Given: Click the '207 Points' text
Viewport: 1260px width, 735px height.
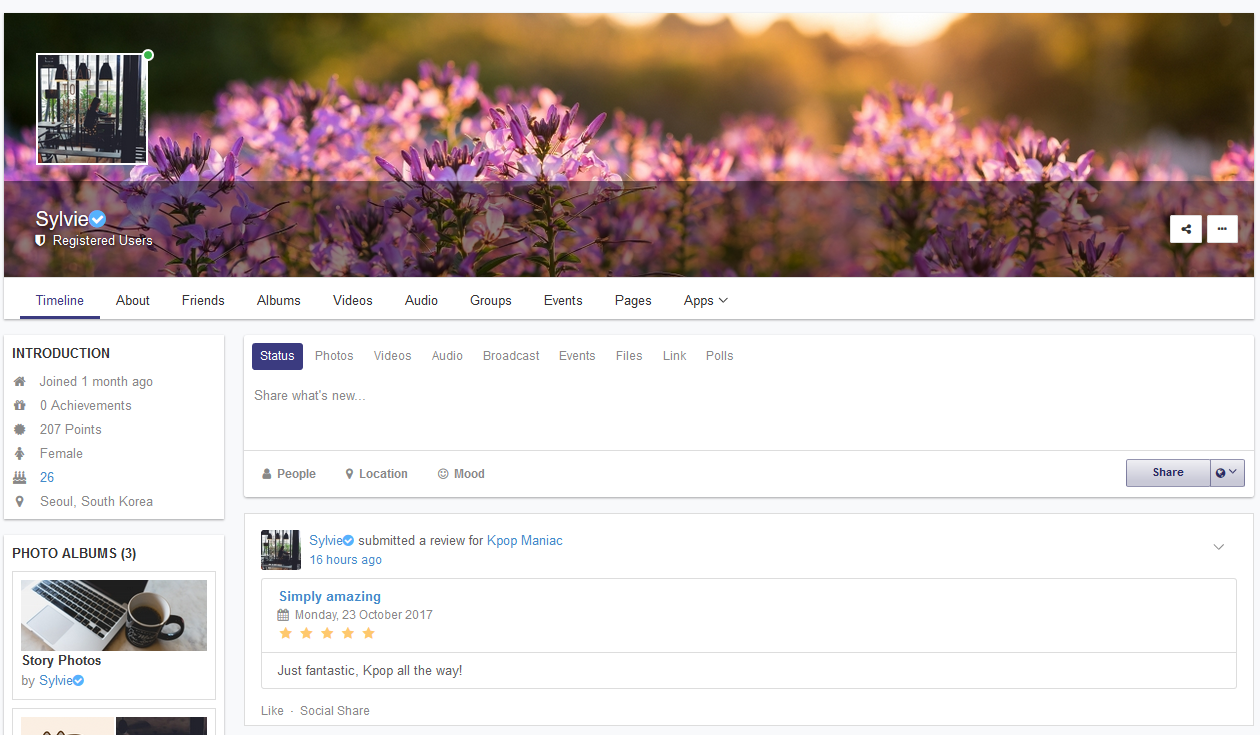Looking at the screenshot, I should click(x=71, y=430).
